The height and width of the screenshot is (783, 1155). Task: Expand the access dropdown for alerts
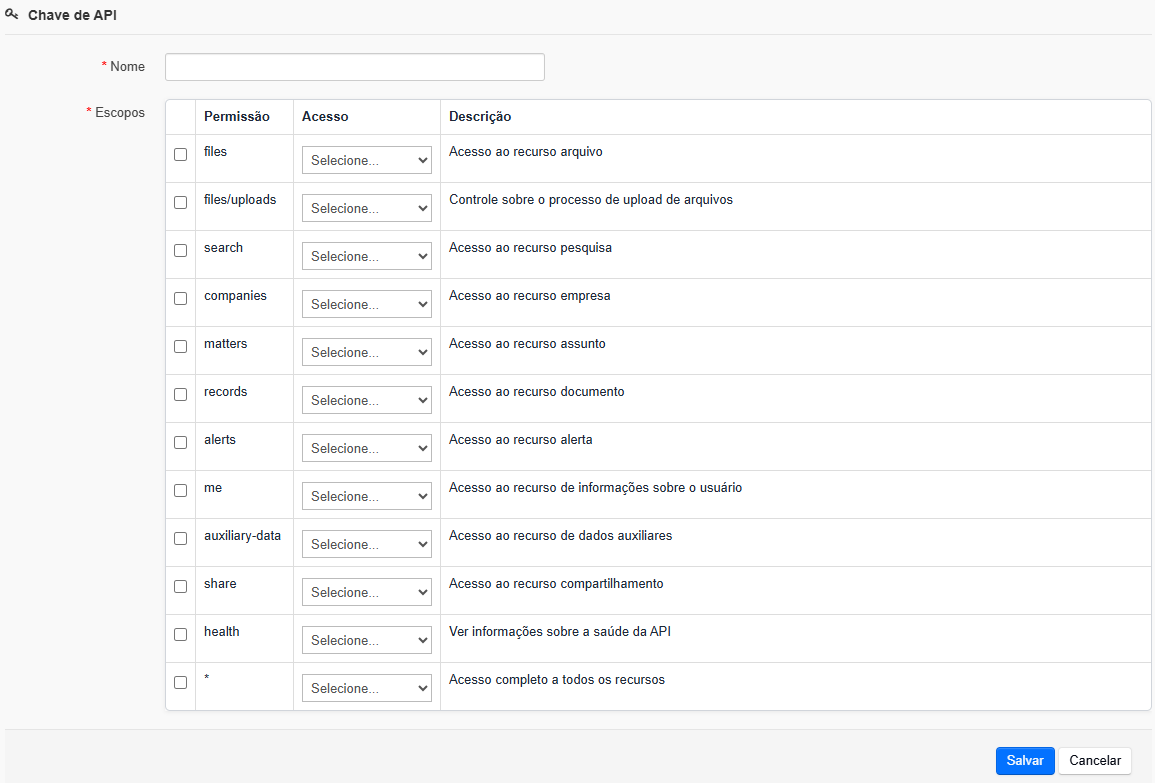[x=367, y=448]
